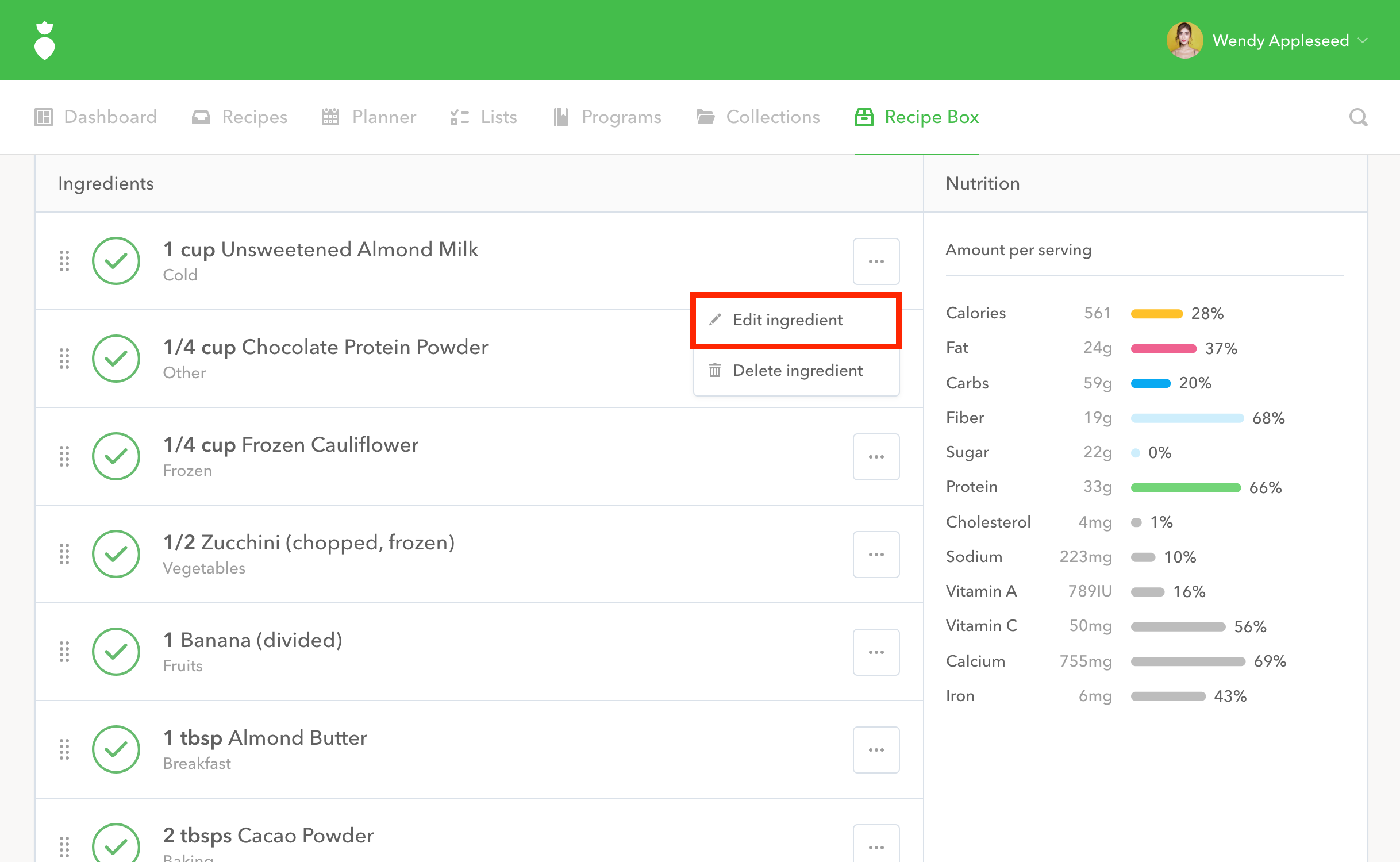1400x862 pixels.
Task: Open three-dot menu for Almond Butter
Action: [x=876, y=750]
